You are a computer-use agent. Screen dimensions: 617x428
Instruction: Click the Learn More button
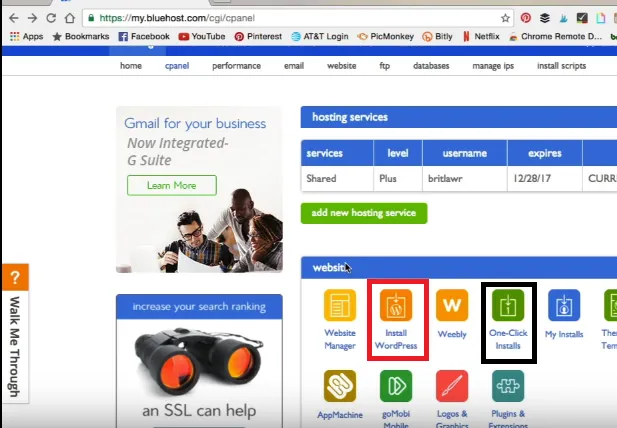[x=172, y=185]
